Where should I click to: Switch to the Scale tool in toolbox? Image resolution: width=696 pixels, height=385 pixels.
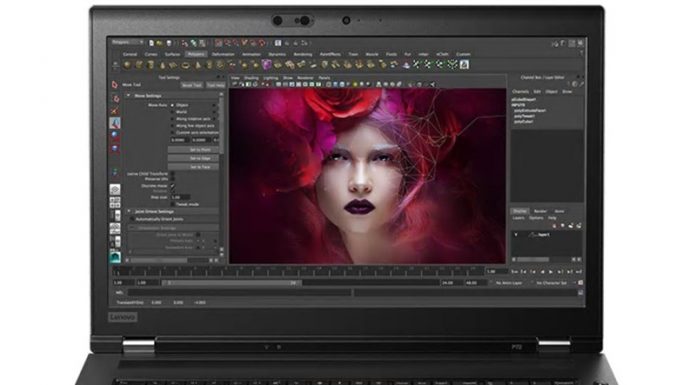coord(115,148)
